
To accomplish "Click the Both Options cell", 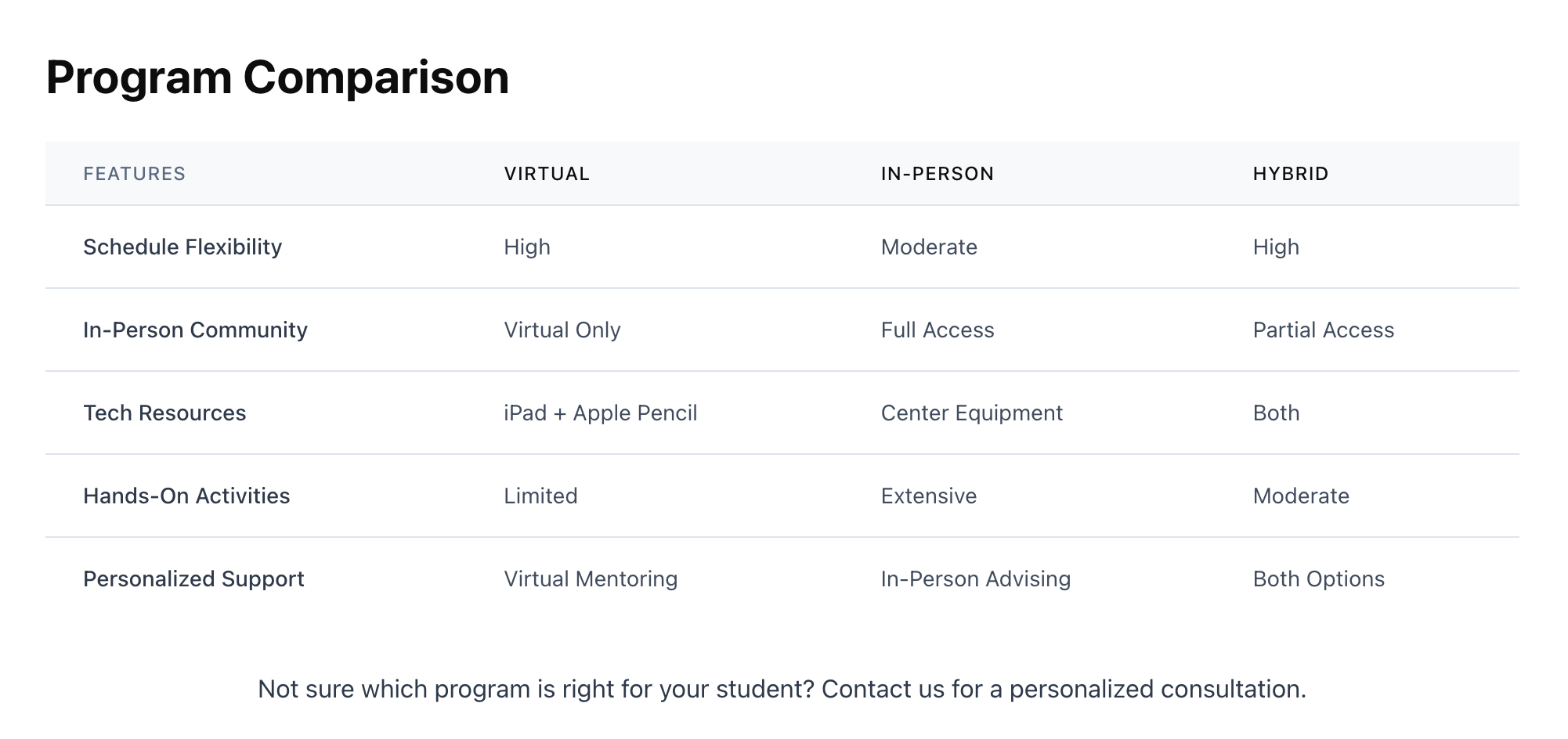I will pyautogui.click(x=1318, y=579).
